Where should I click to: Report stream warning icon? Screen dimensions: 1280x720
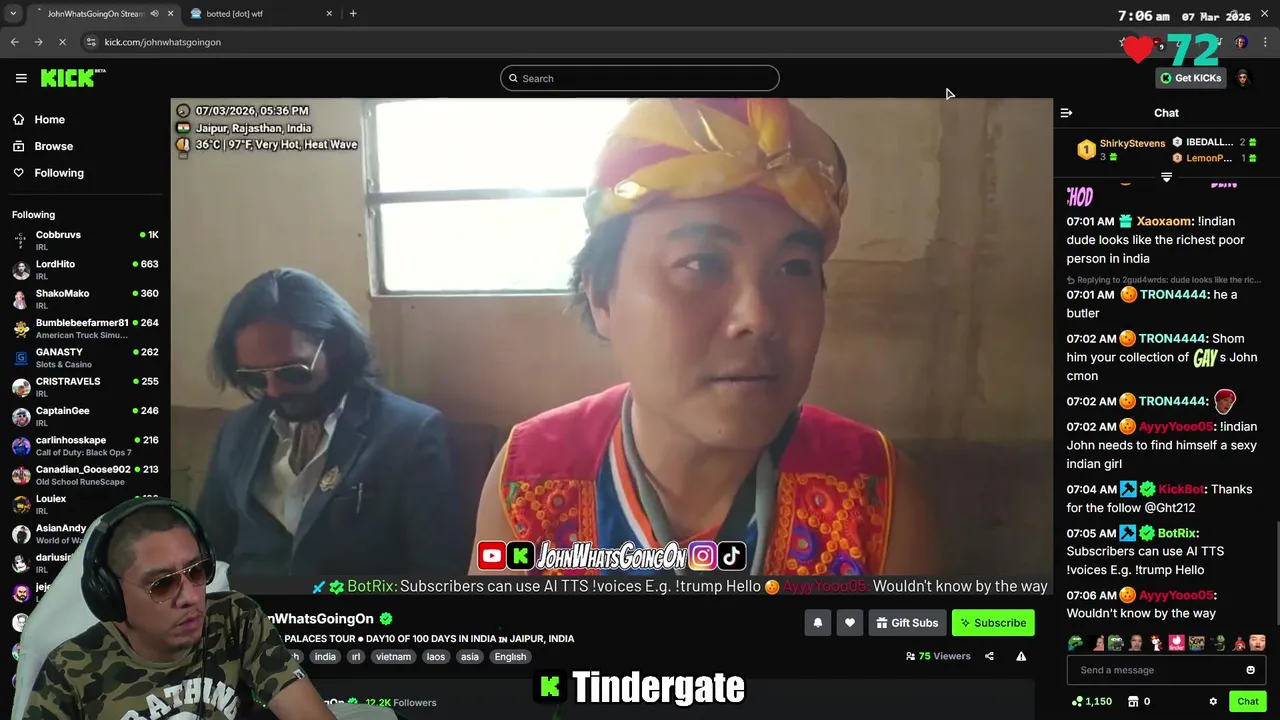pos(1021,656)
